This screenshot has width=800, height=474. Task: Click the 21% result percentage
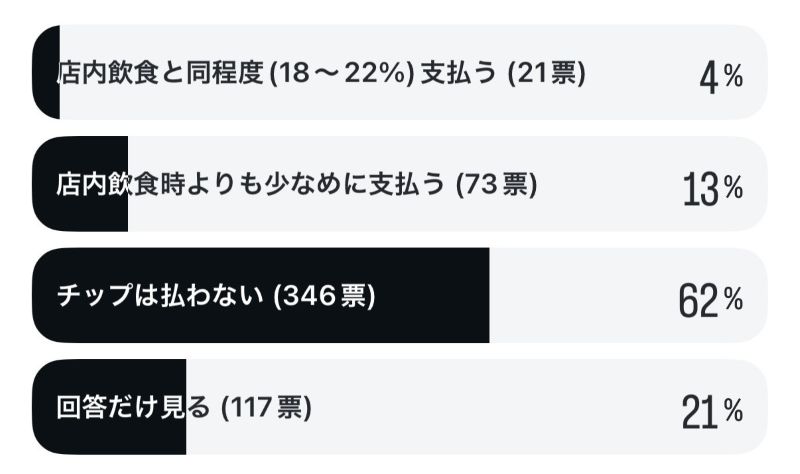711,410
